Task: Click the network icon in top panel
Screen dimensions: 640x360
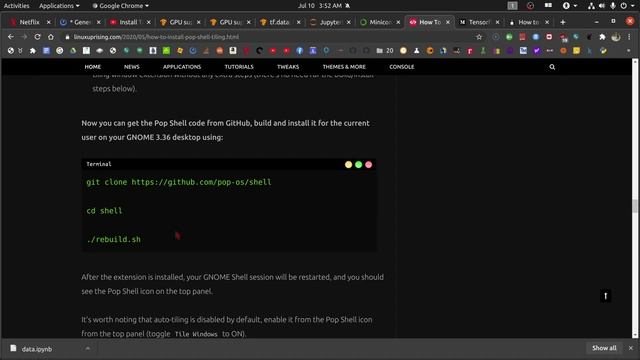Action: 591,6
